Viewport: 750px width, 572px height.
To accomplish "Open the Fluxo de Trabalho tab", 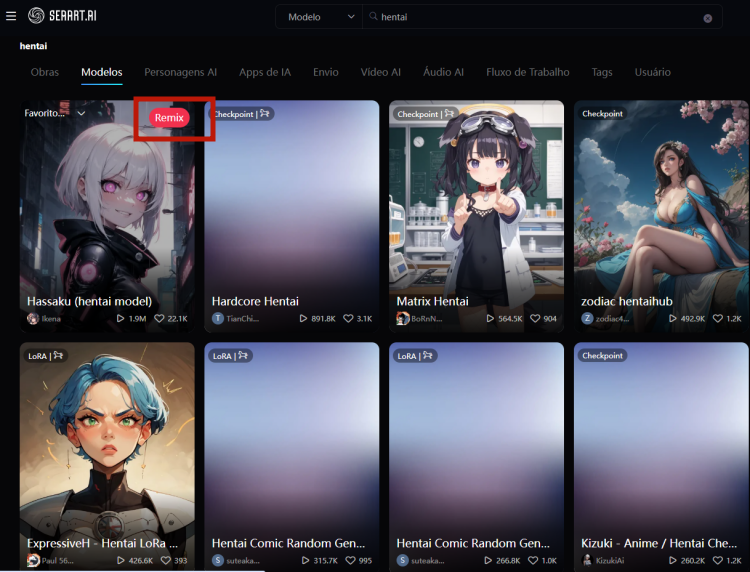I will pyautogui.click(x=527, y=72).
